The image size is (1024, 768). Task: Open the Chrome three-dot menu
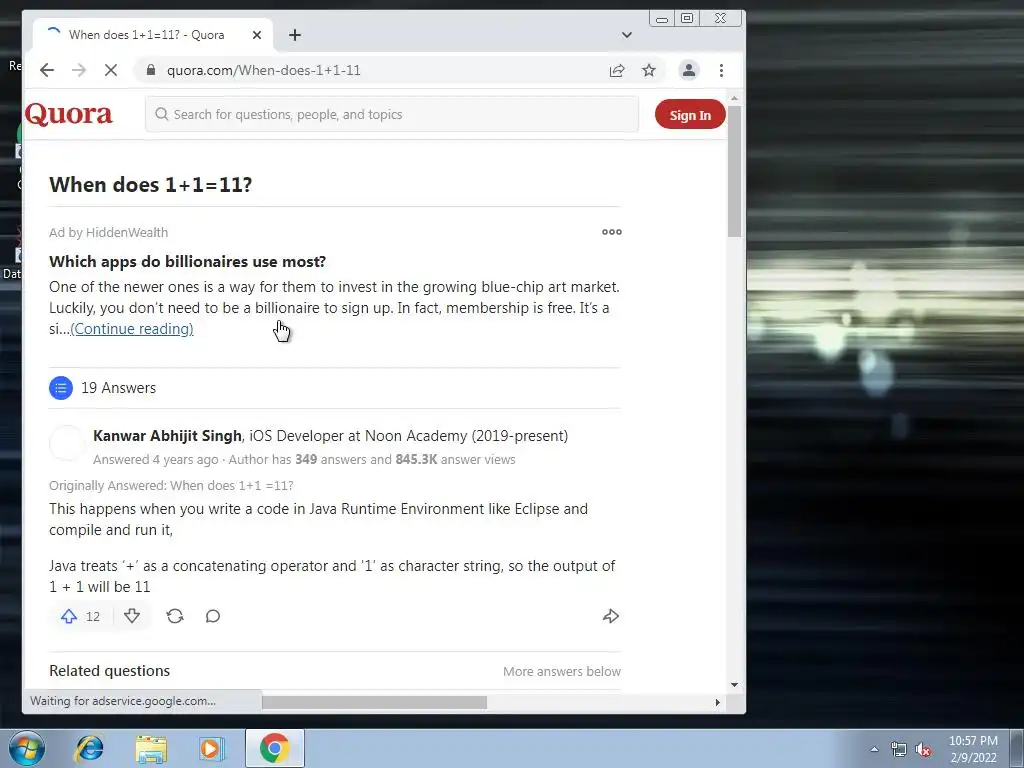(x=721, y=70)
